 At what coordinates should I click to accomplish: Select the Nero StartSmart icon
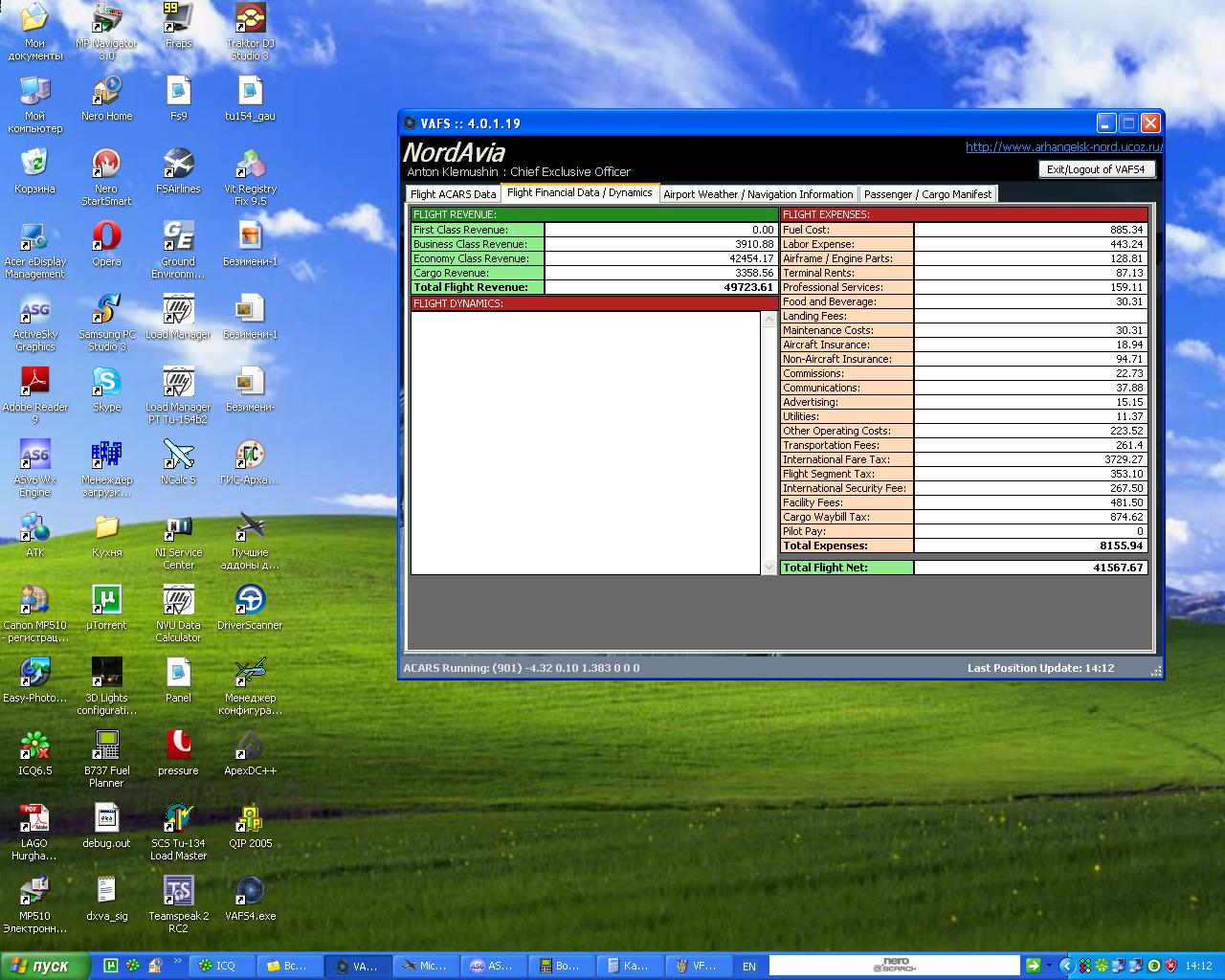106,176
